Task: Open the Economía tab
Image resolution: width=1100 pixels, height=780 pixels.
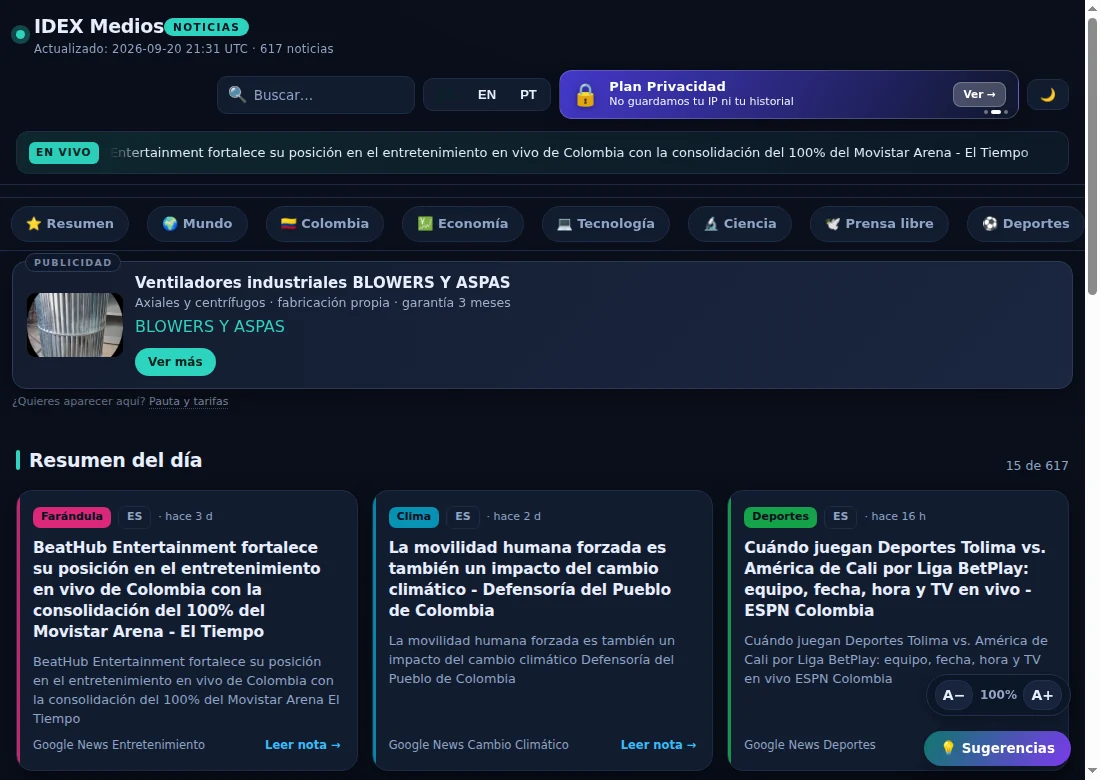Action: pos(463,224)
